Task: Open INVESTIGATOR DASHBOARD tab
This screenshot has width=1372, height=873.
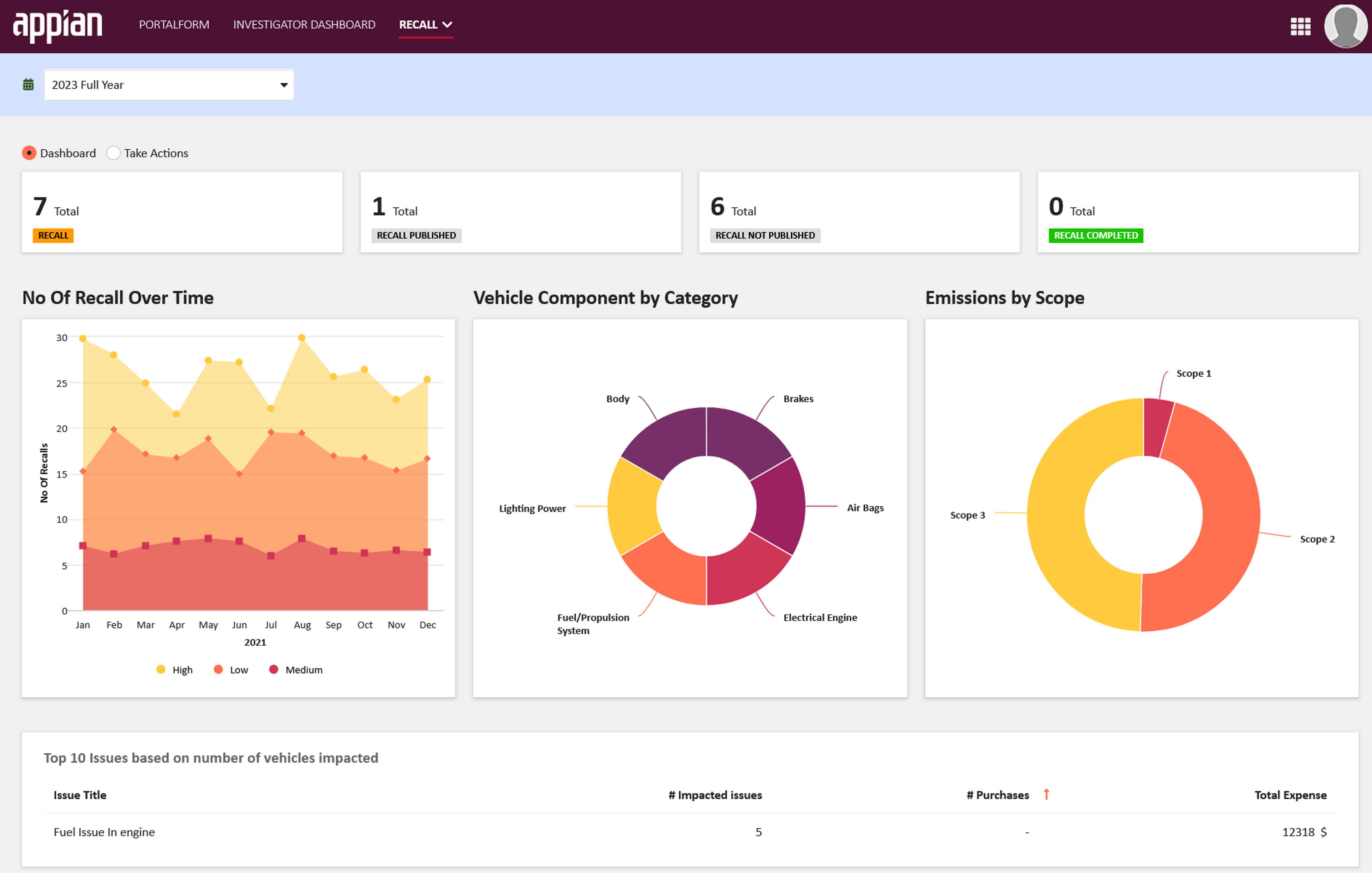Action: coord(304,25)
